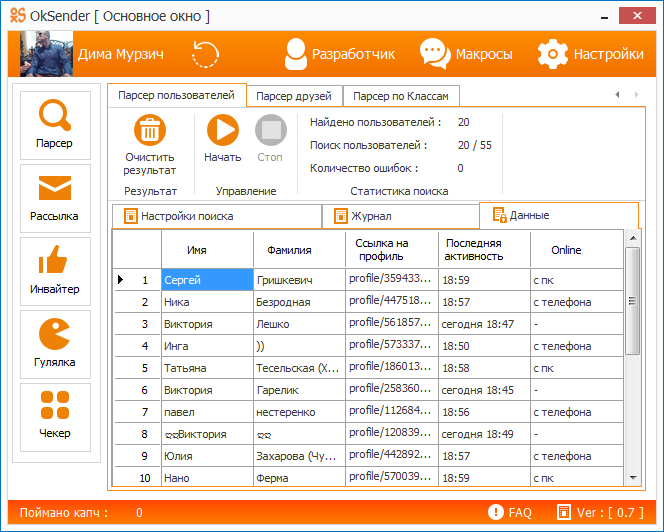The height and width of the screenshot is (532, 664).
Task: Start parsing with the Начать play button
Action: [x=223, y=130]
